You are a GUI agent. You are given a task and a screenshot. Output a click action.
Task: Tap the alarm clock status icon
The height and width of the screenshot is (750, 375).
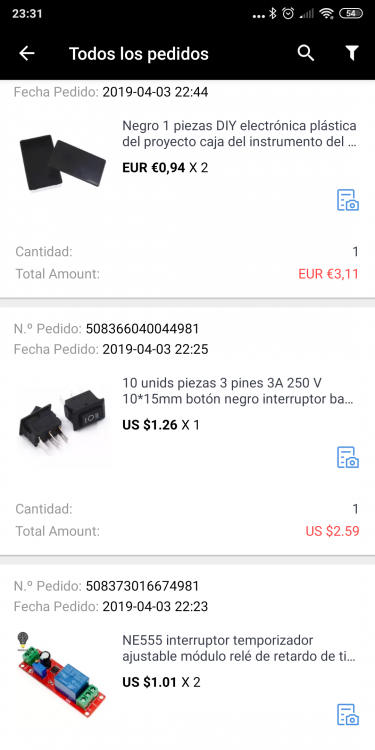click(288, 13)
